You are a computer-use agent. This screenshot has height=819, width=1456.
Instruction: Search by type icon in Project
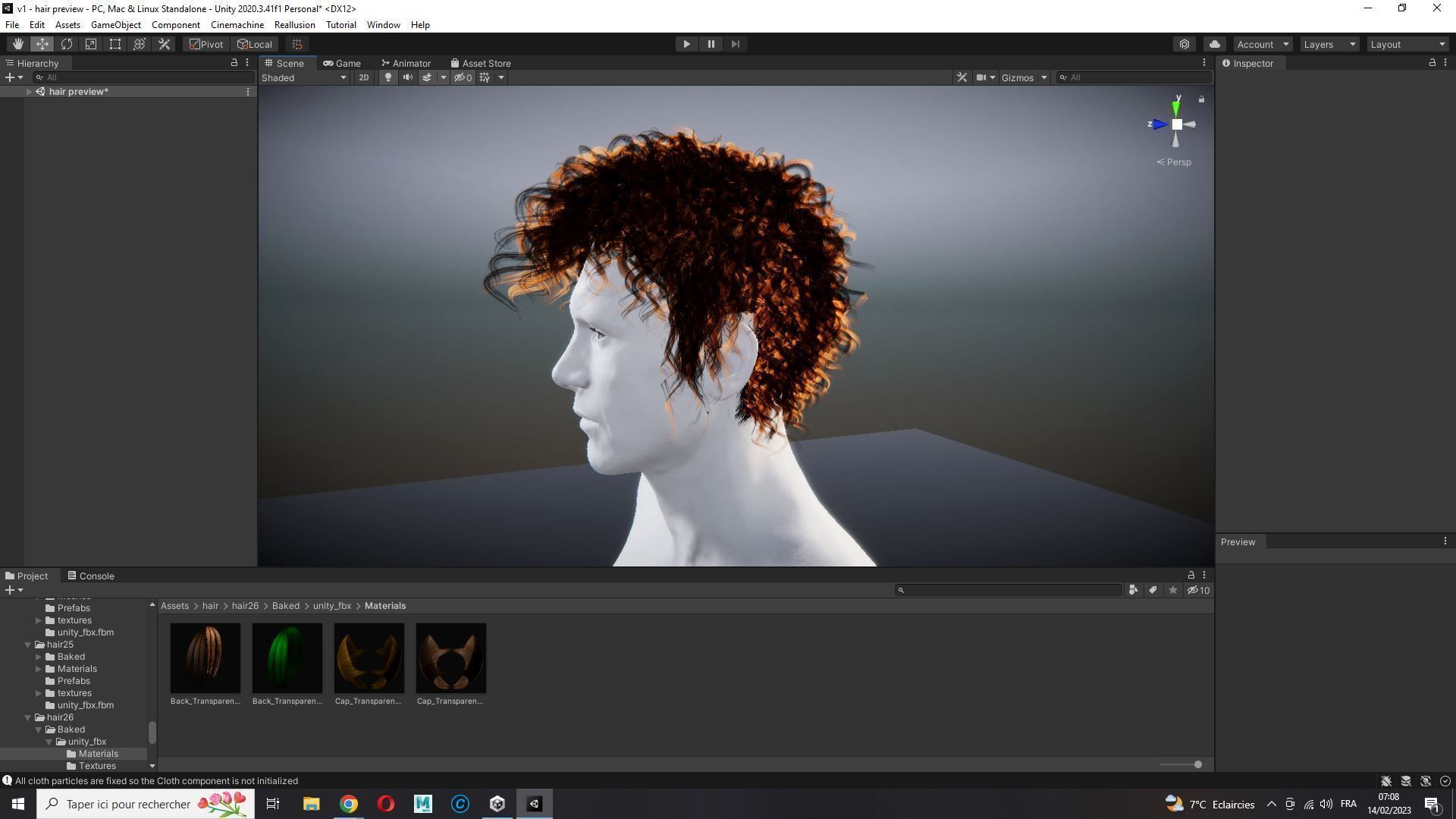click(x=1133, y=590)
